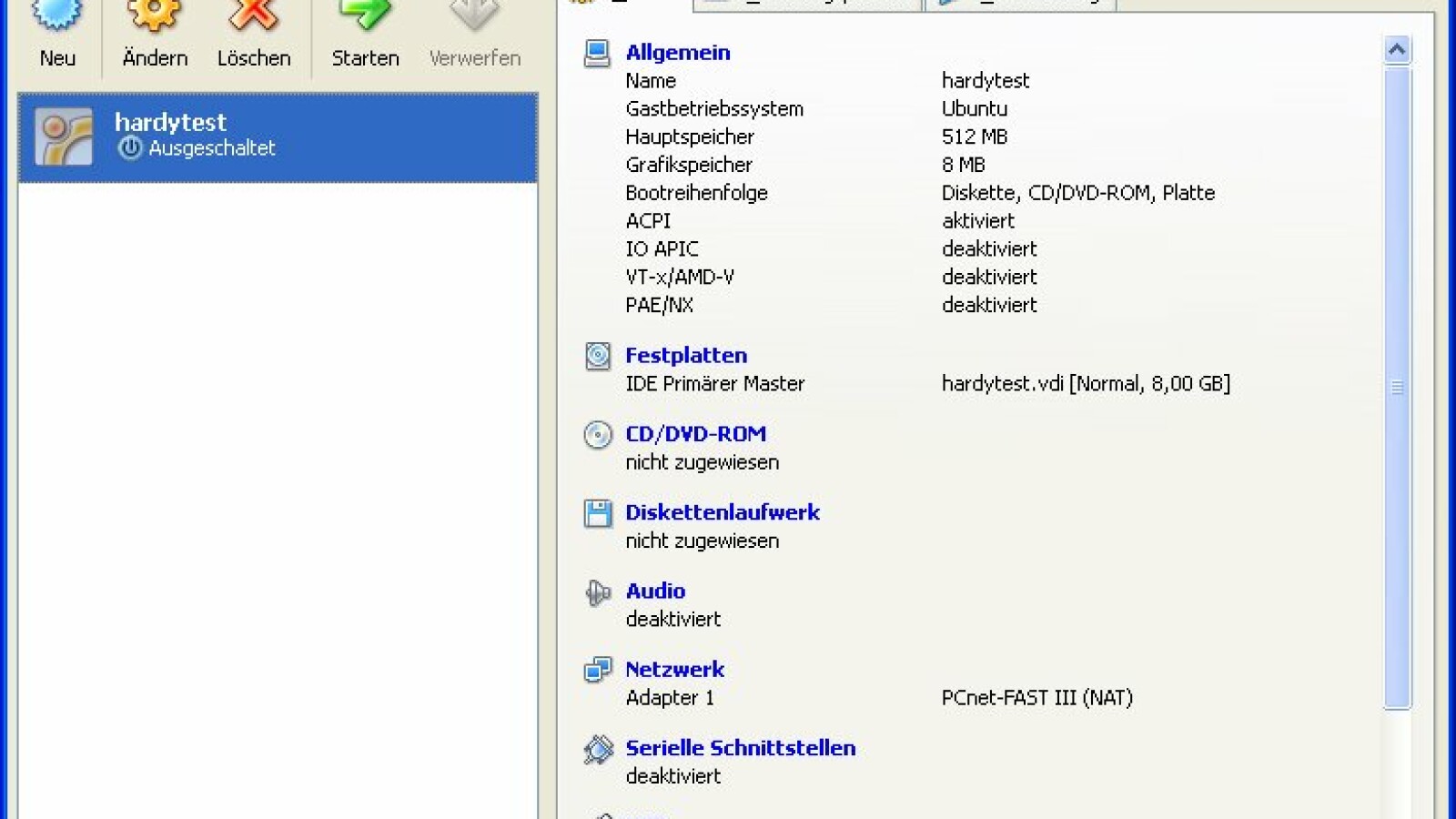1456x819 pixels.
Task: Open the Allgemein settings link
Action: [677, 53]
